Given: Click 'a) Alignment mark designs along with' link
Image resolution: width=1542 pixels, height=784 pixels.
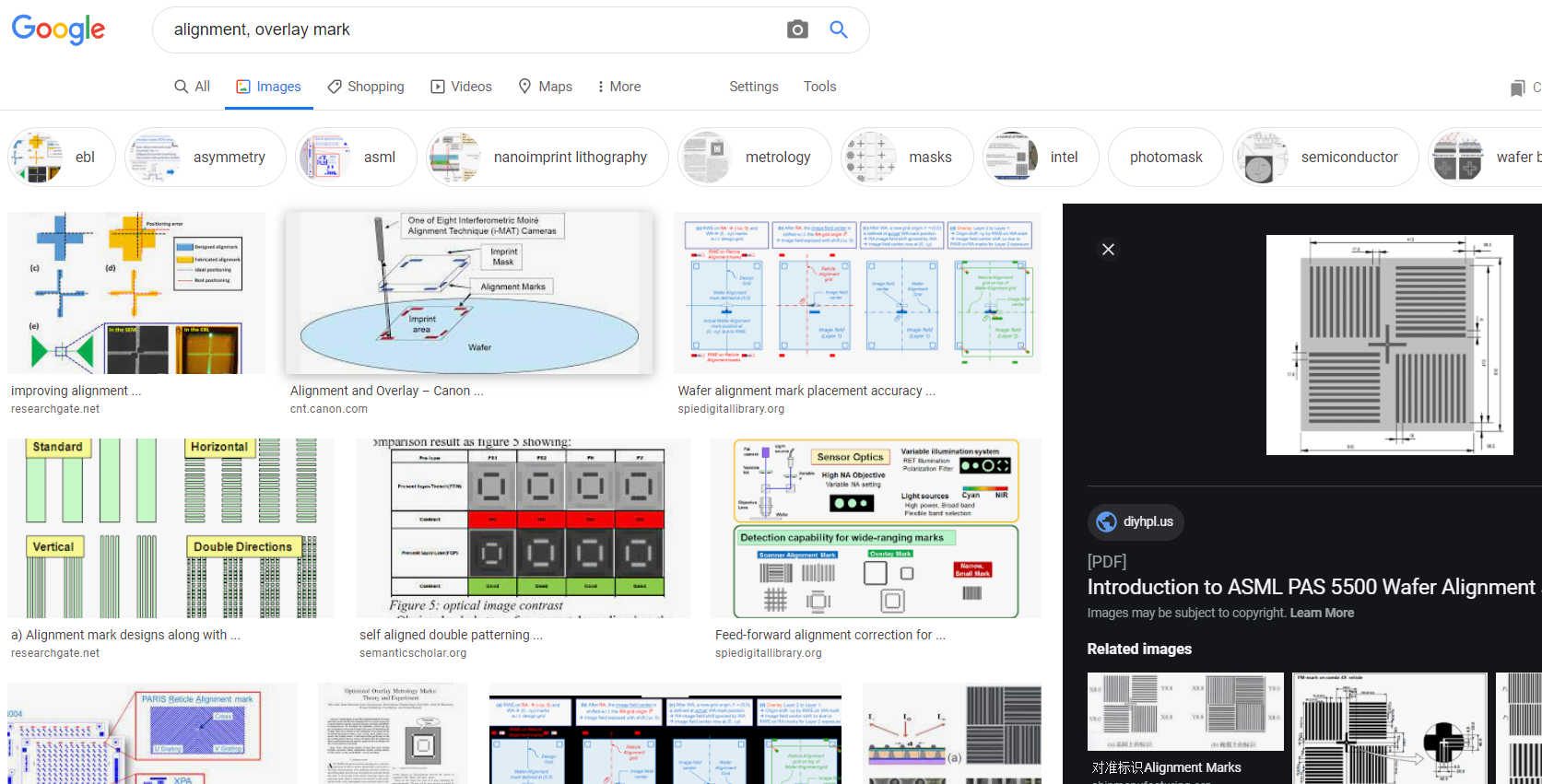Looking at the screenshot, I should 125,635.
